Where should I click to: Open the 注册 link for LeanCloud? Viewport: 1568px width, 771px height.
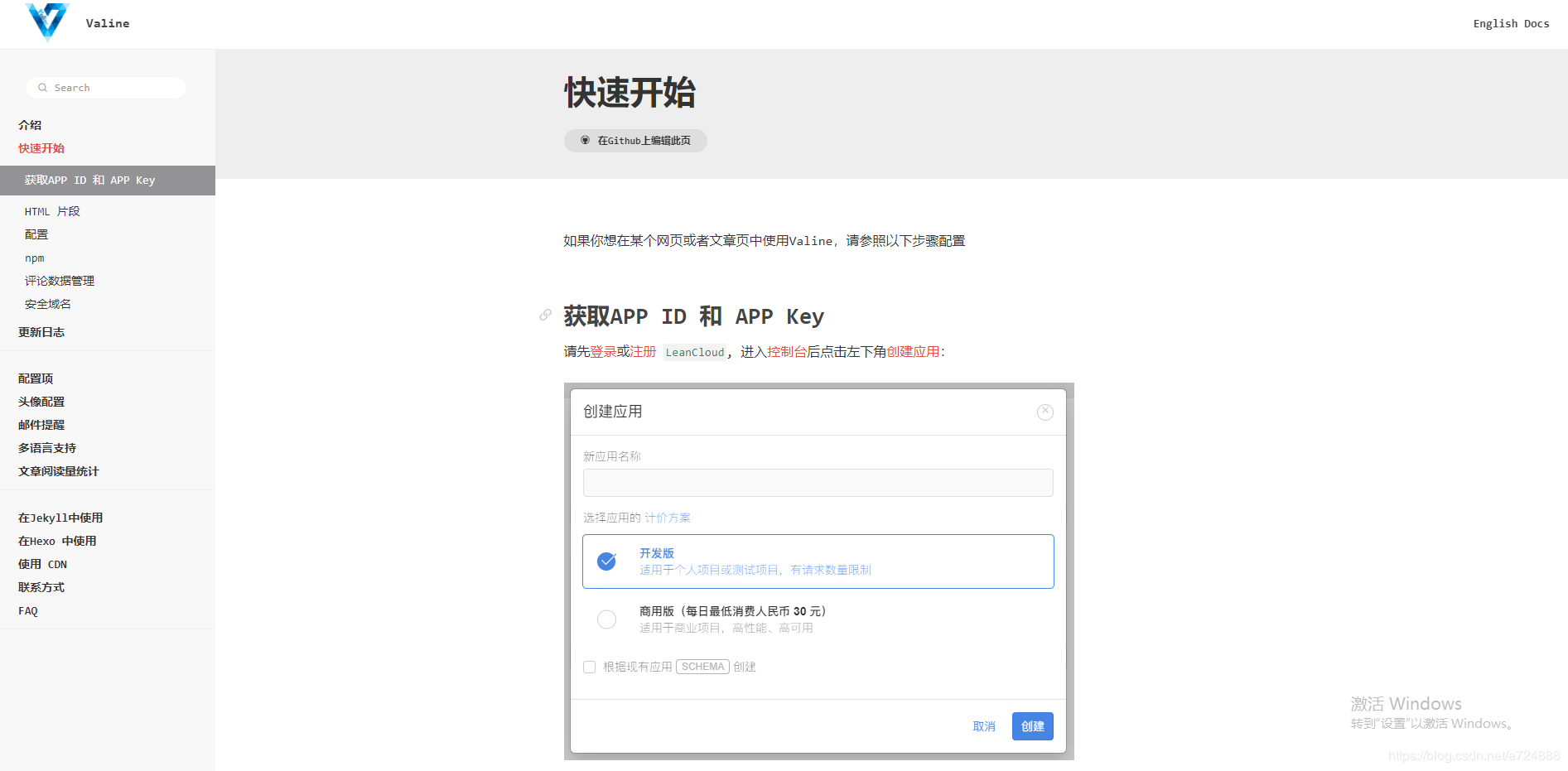pos(642,352)
